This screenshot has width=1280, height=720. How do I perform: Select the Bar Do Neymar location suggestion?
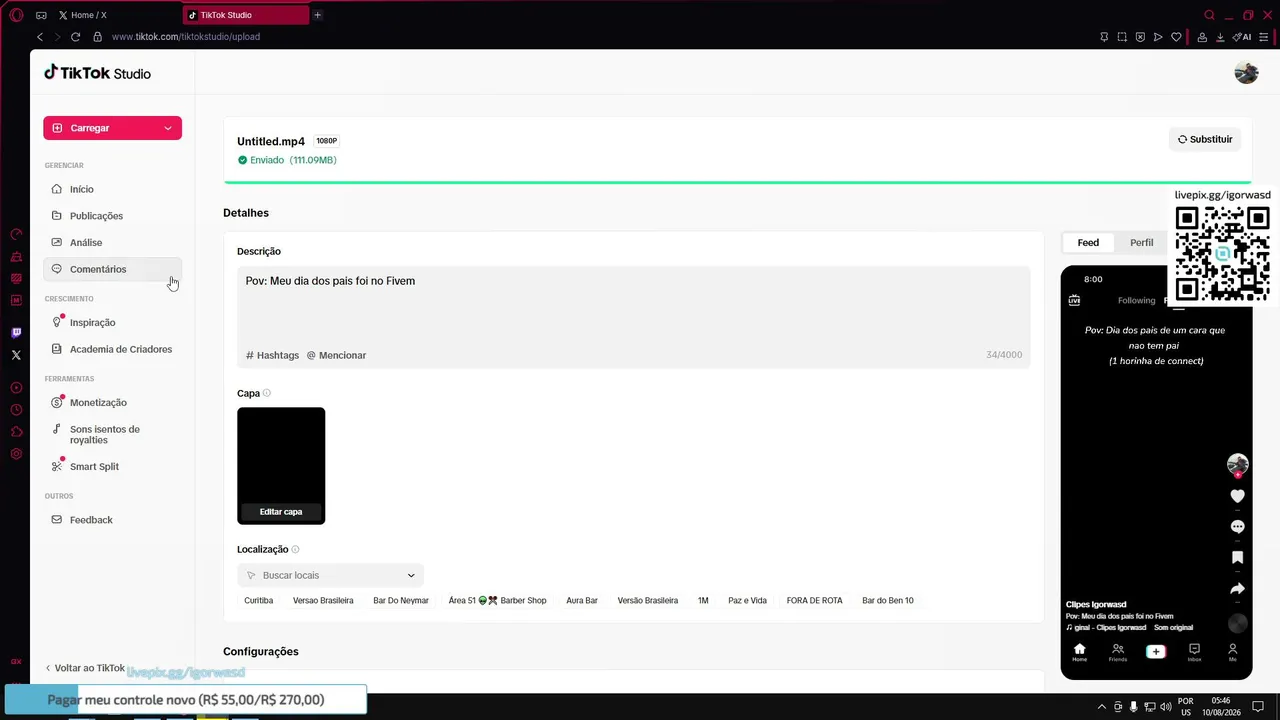tap(401, 601)
